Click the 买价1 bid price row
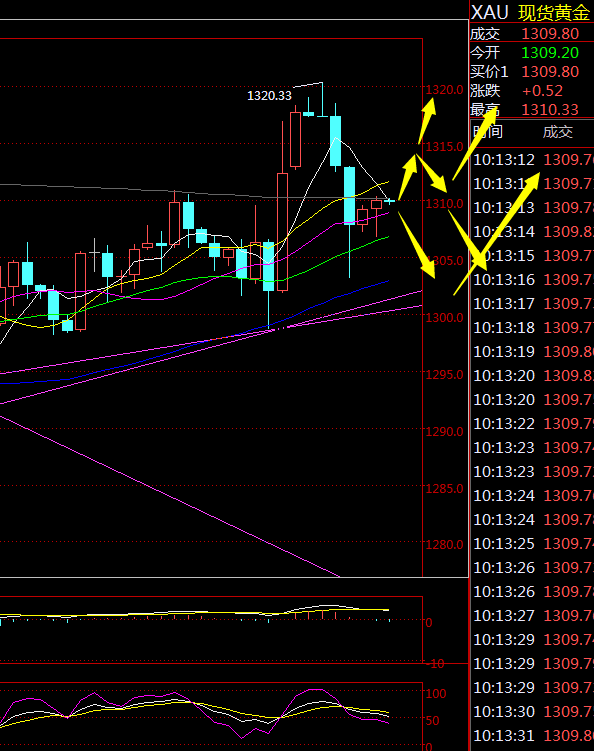594x751 pixels. click(531, 71)
